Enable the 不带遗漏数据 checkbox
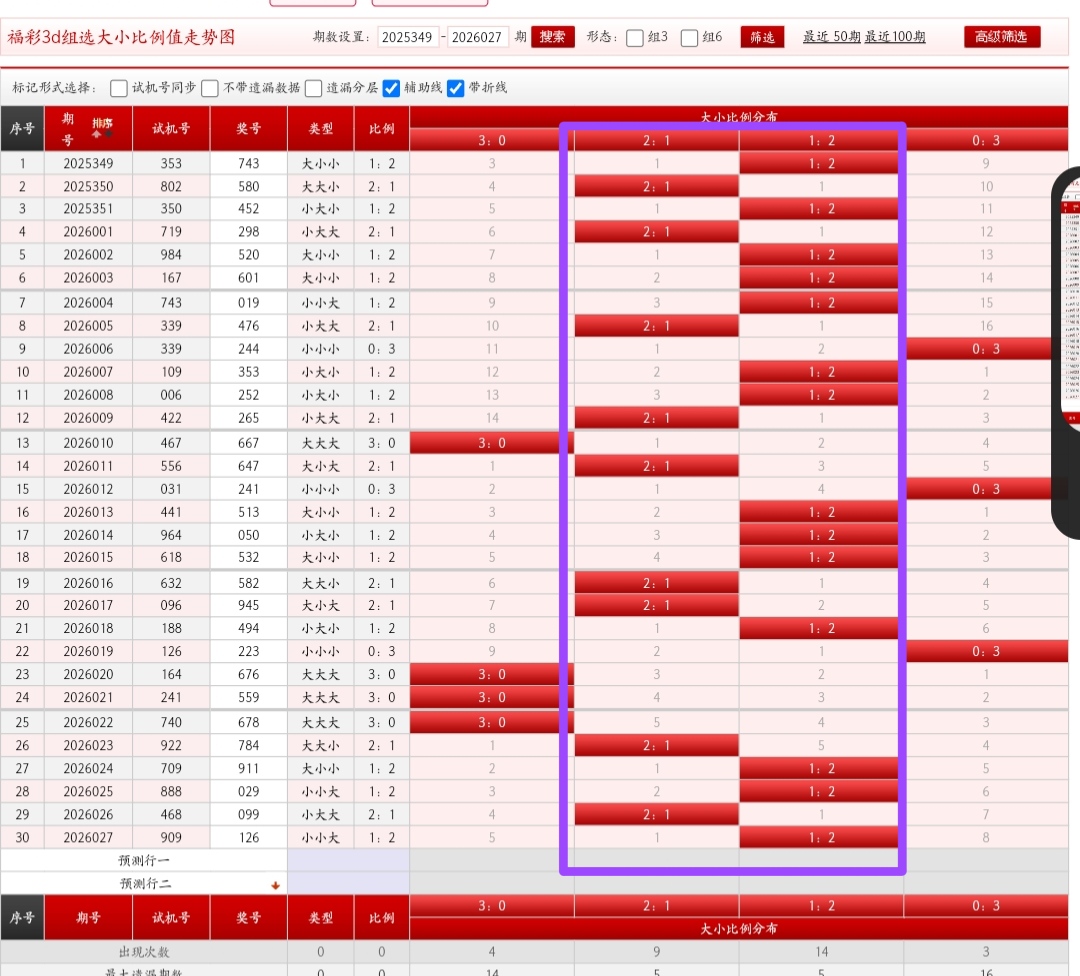1080x976 pixels. click(x=211, y=88)
